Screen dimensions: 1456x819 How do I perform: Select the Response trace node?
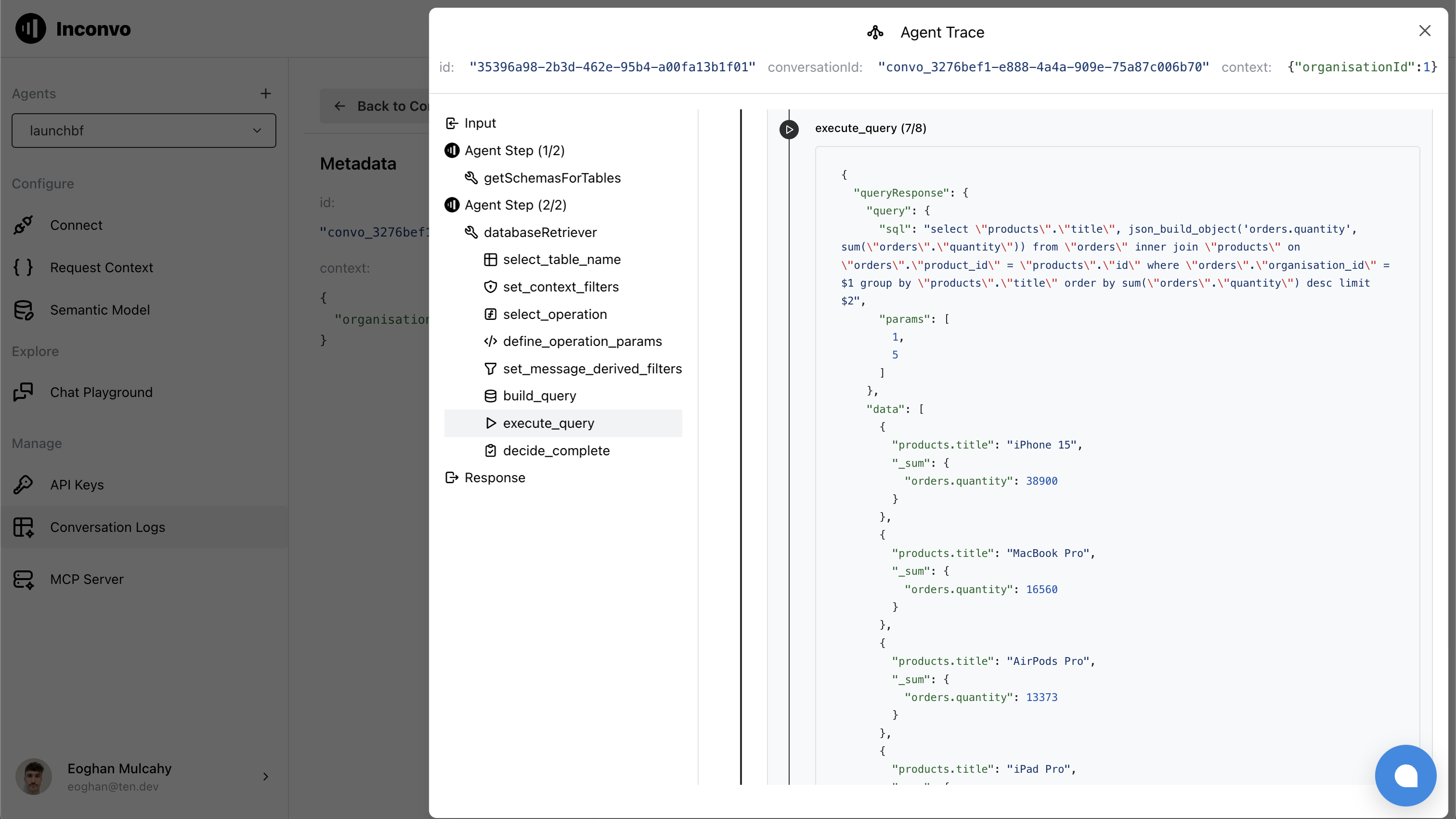(494, 478)
